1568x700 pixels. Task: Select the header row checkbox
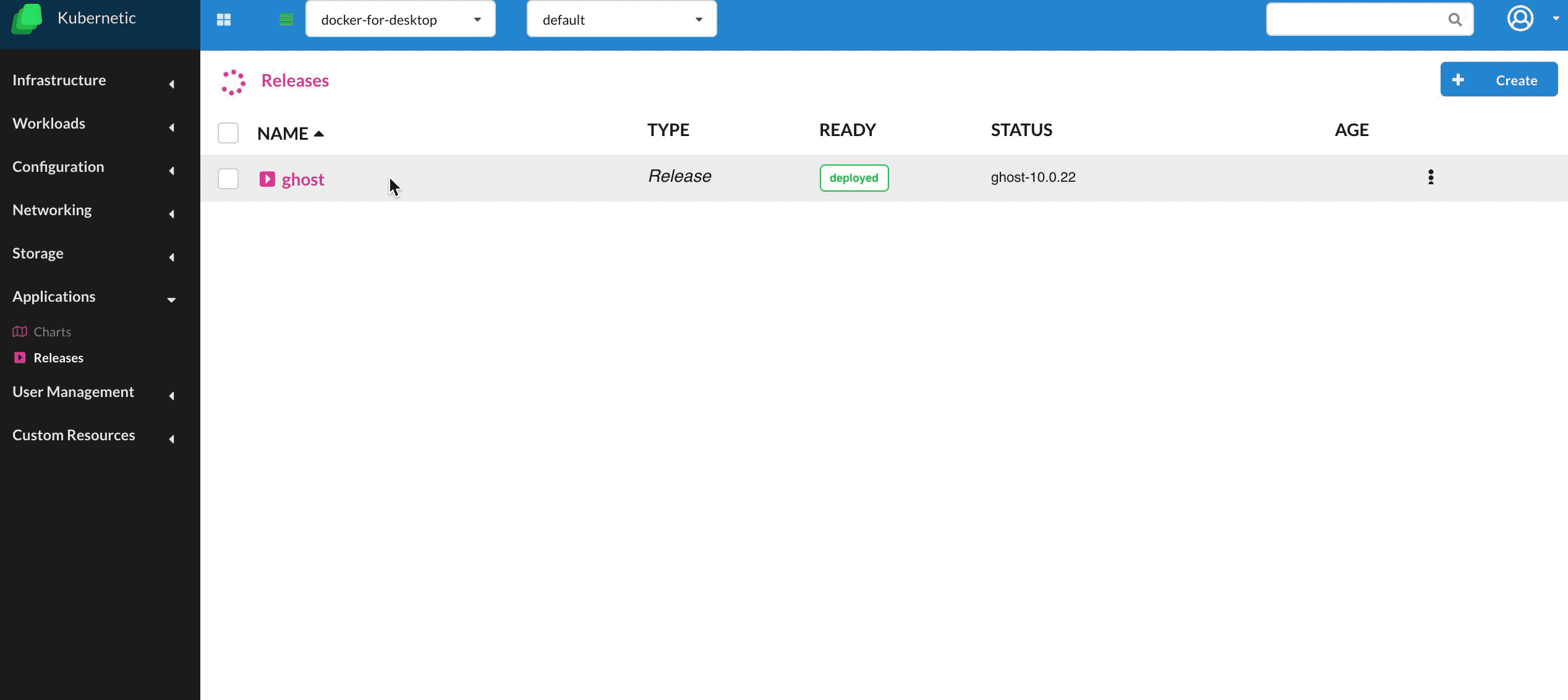[x=228, y=133]
